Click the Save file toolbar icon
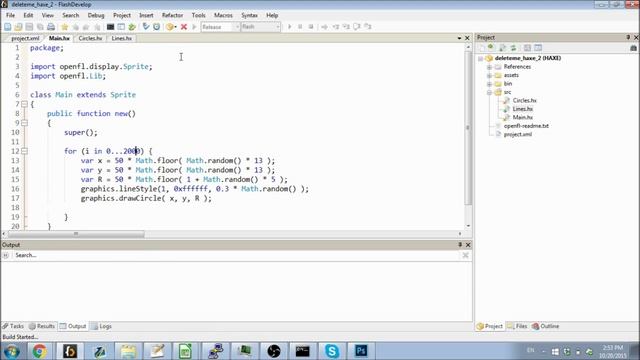The height and width of the screenshot is (360, 640). tap(29, 27)
